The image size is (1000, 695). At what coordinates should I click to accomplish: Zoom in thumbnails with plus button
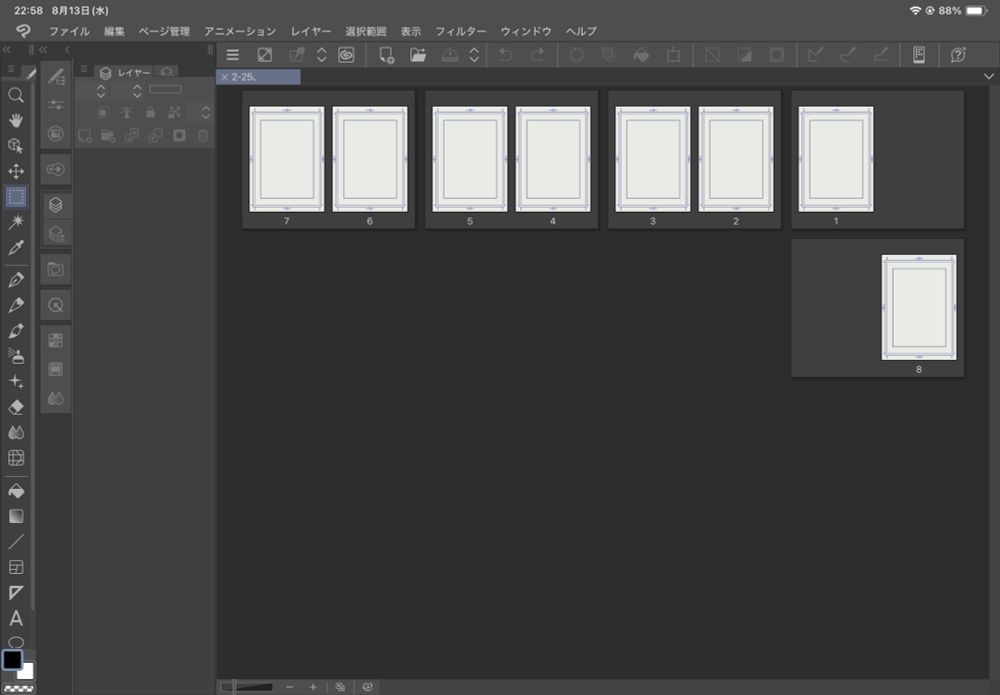(313, 687)
